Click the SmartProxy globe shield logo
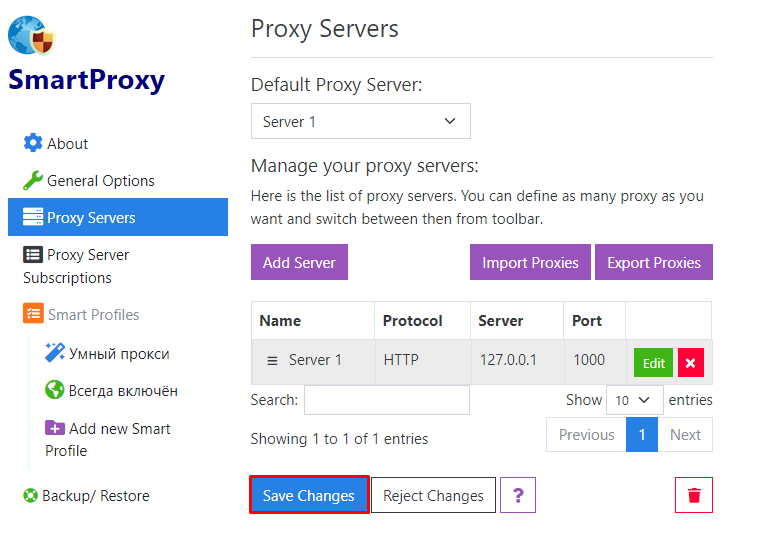 coord(31,35)
